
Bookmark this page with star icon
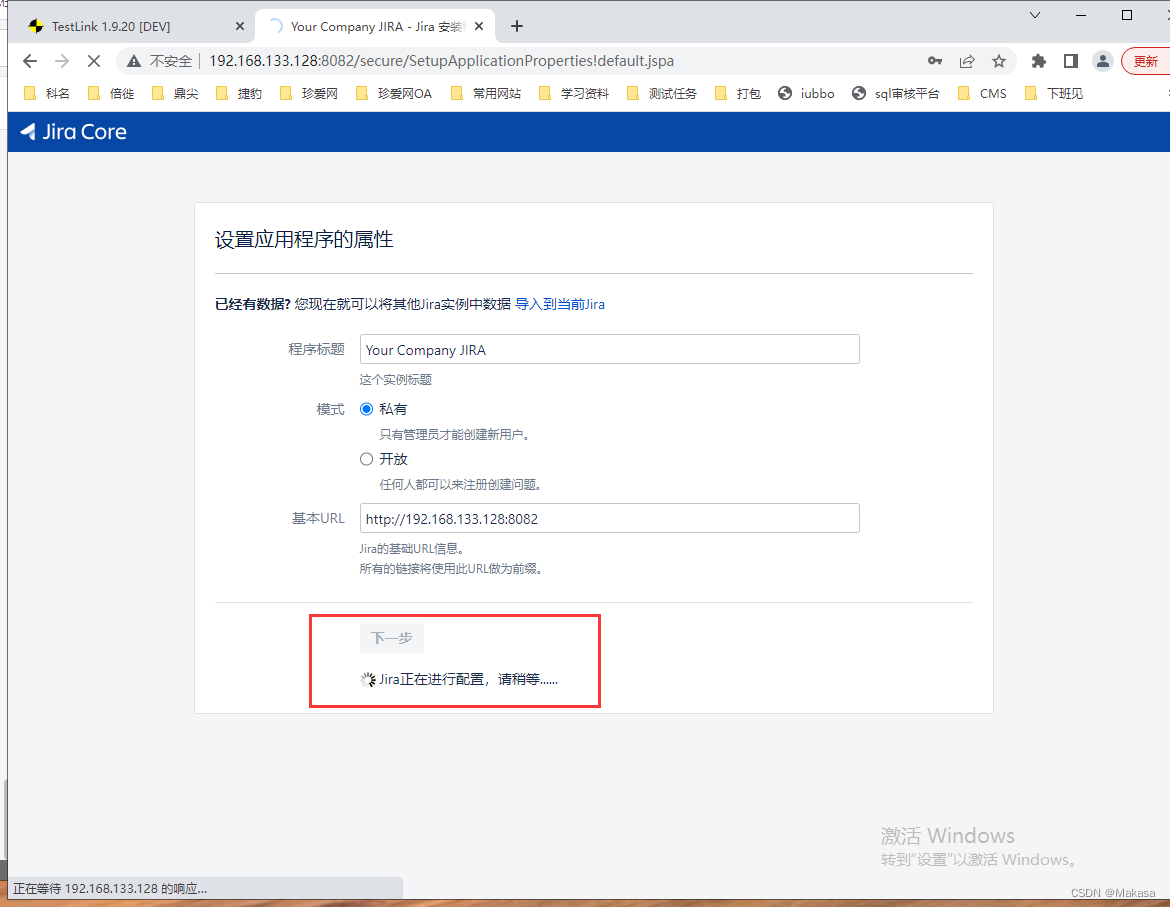pos(999,61)
